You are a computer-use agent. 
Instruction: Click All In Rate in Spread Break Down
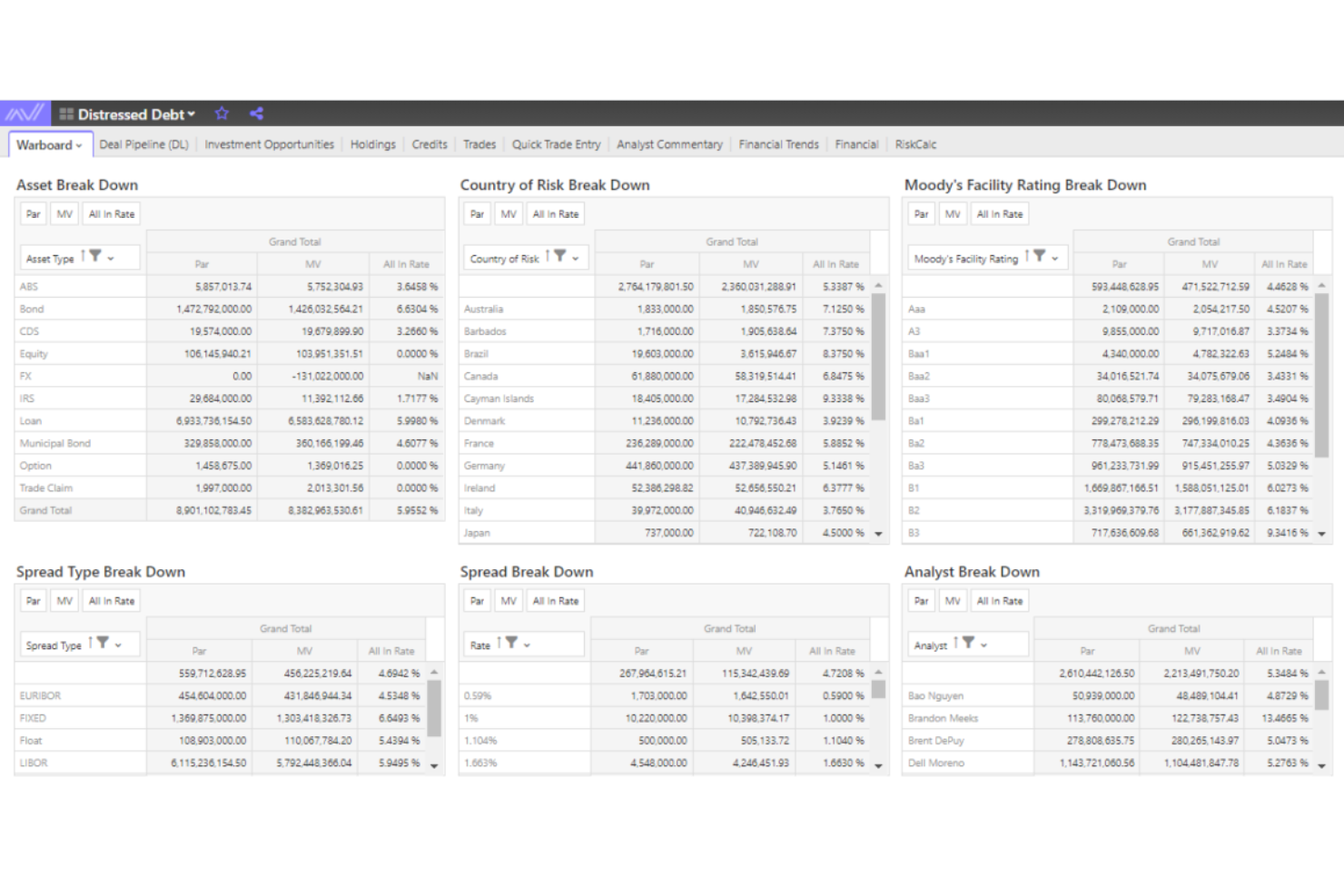point(556,601)
